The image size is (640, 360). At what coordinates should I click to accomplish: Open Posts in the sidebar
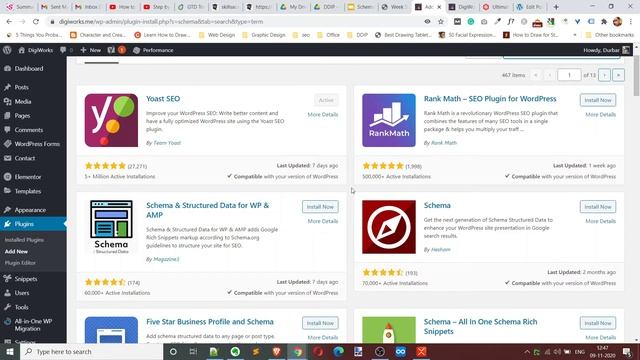click(x=21, y=87)
